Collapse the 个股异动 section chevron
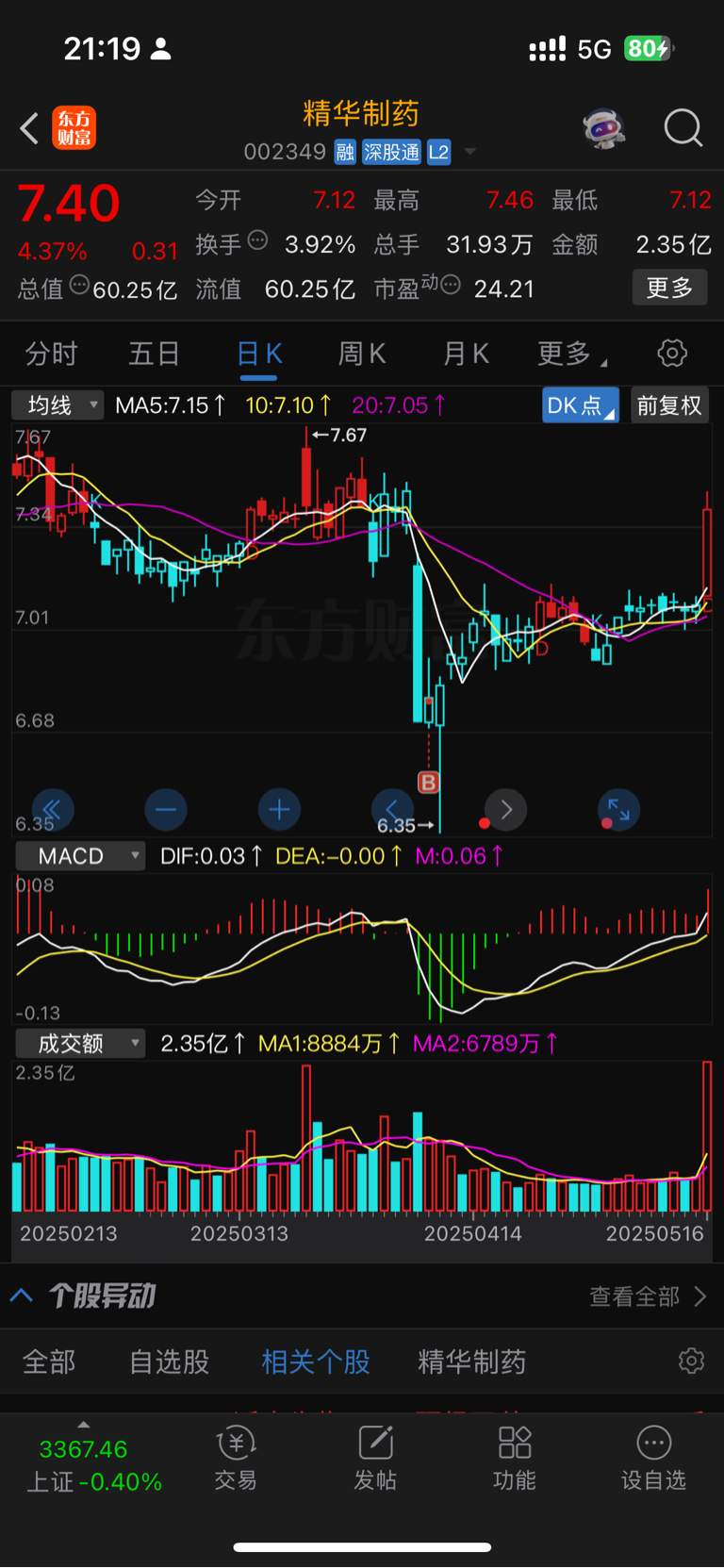The image size is (724, 1568). pyautogui.click(x=22, y=1296)
